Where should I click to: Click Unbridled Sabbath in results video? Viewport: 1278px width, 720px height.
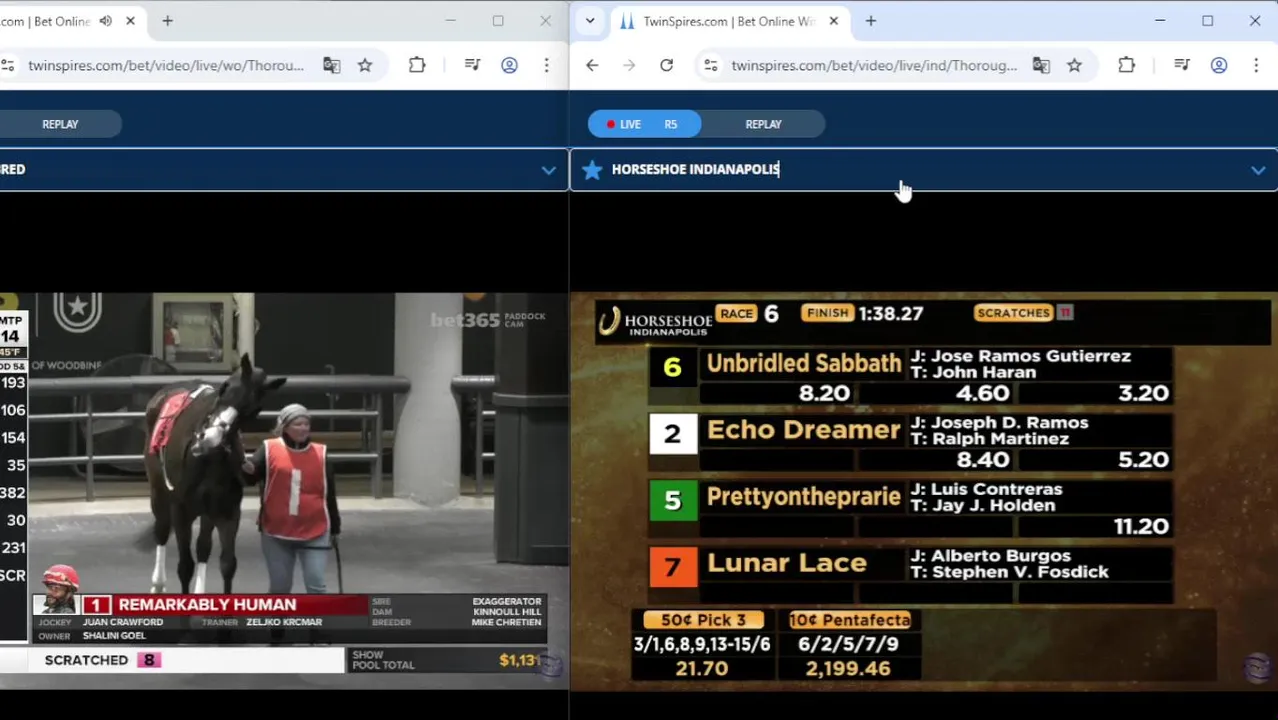click(804, 364)
